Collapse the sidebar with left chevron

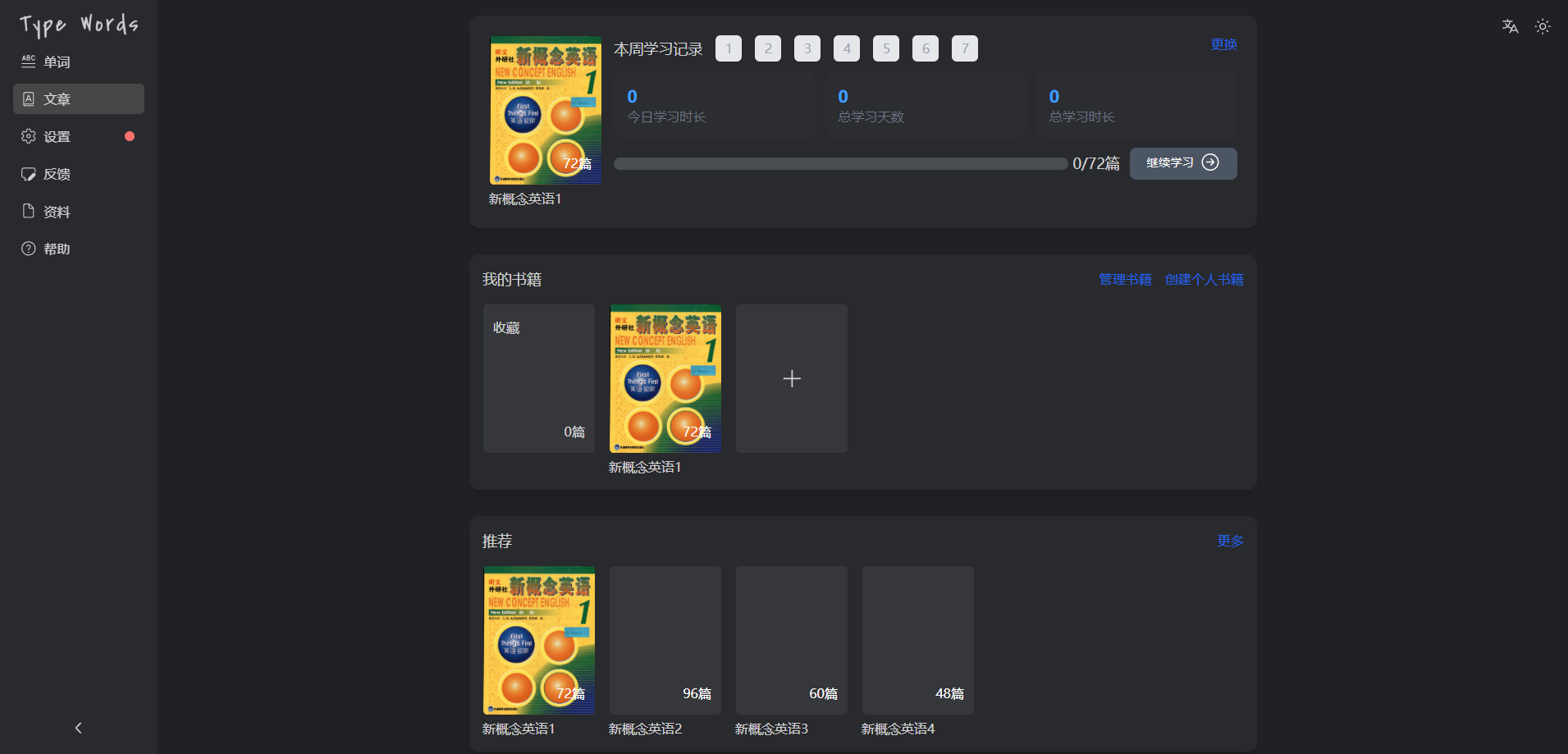click(79, 728)
